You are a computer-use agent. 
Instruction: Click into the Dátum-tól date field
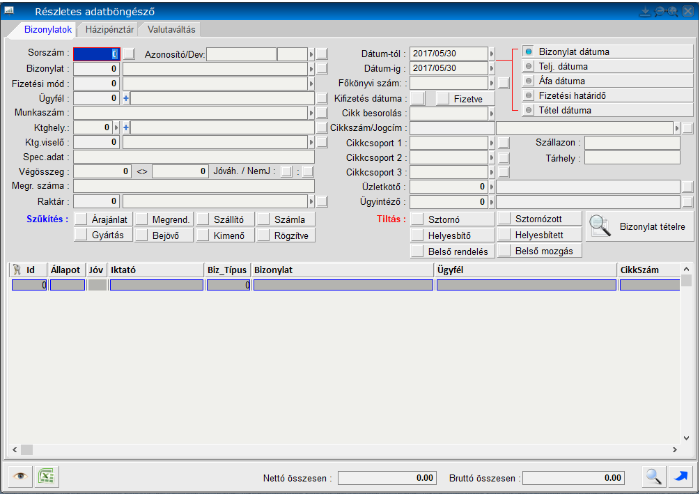tap(447, 53)
